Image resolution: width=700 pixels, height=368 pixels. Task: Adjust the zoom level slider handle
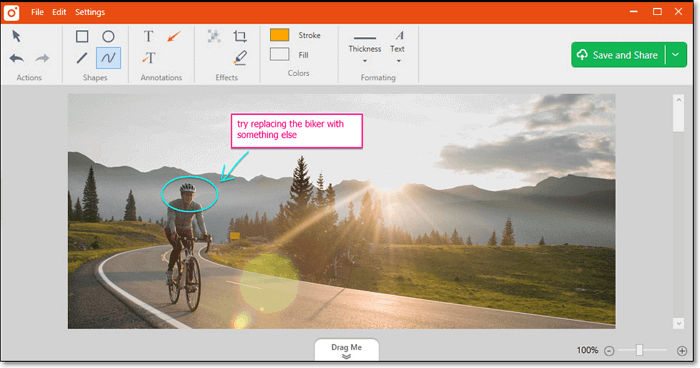pos(639,350)
